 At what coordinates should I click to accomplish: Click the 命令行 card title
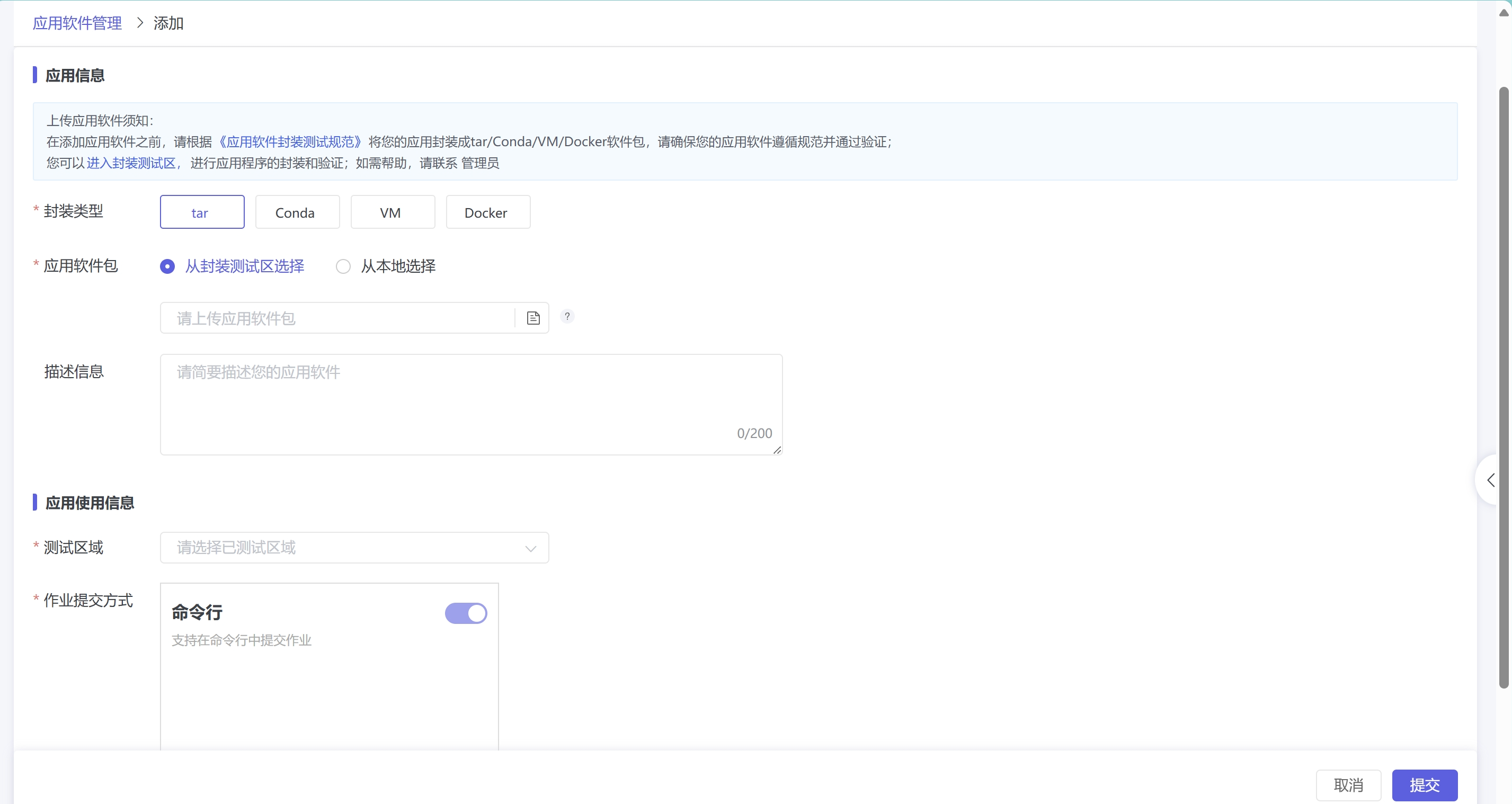pos(197,612)
